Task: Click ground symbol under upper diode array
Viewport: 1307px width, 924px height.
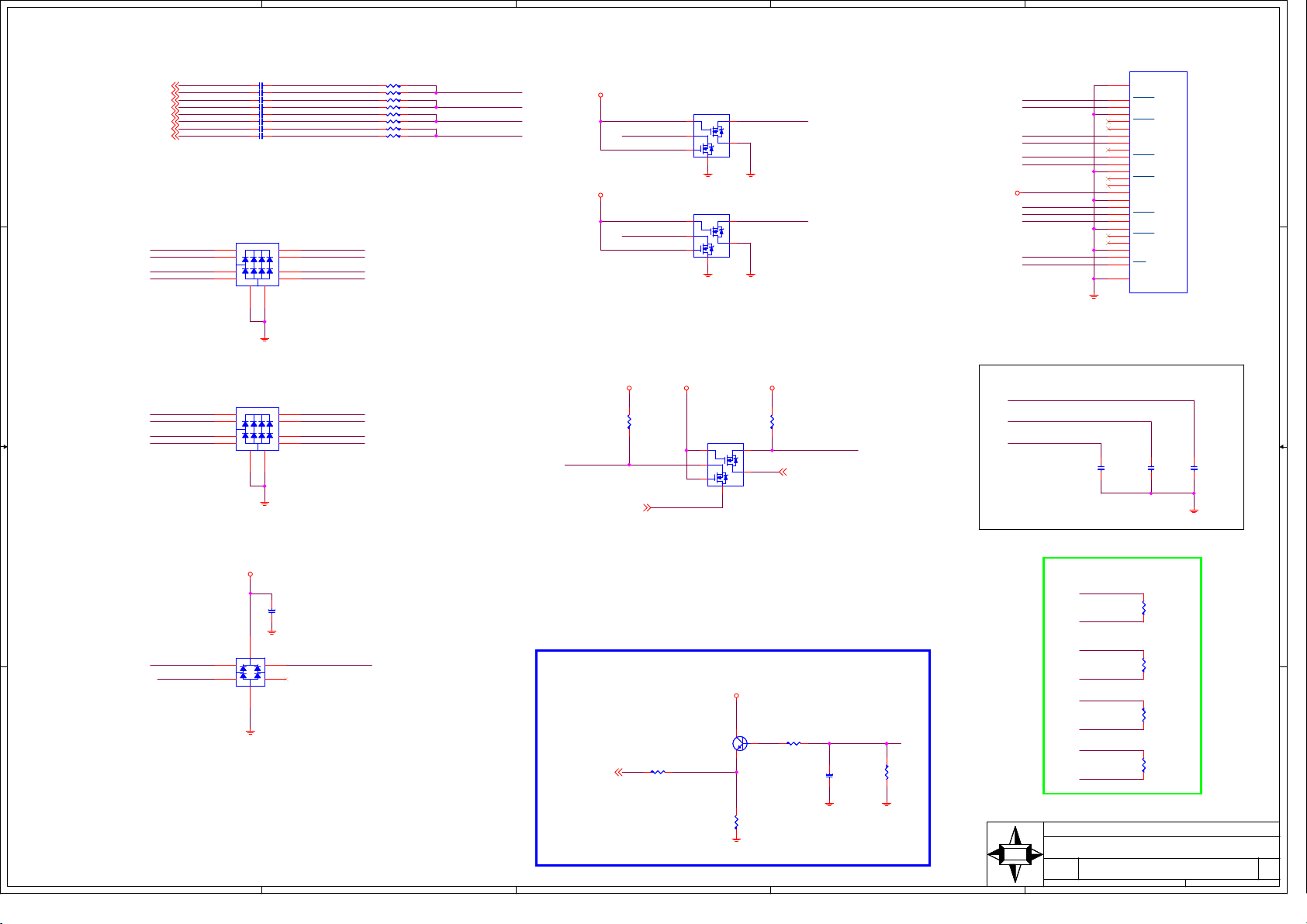Action: click(265, 338)
